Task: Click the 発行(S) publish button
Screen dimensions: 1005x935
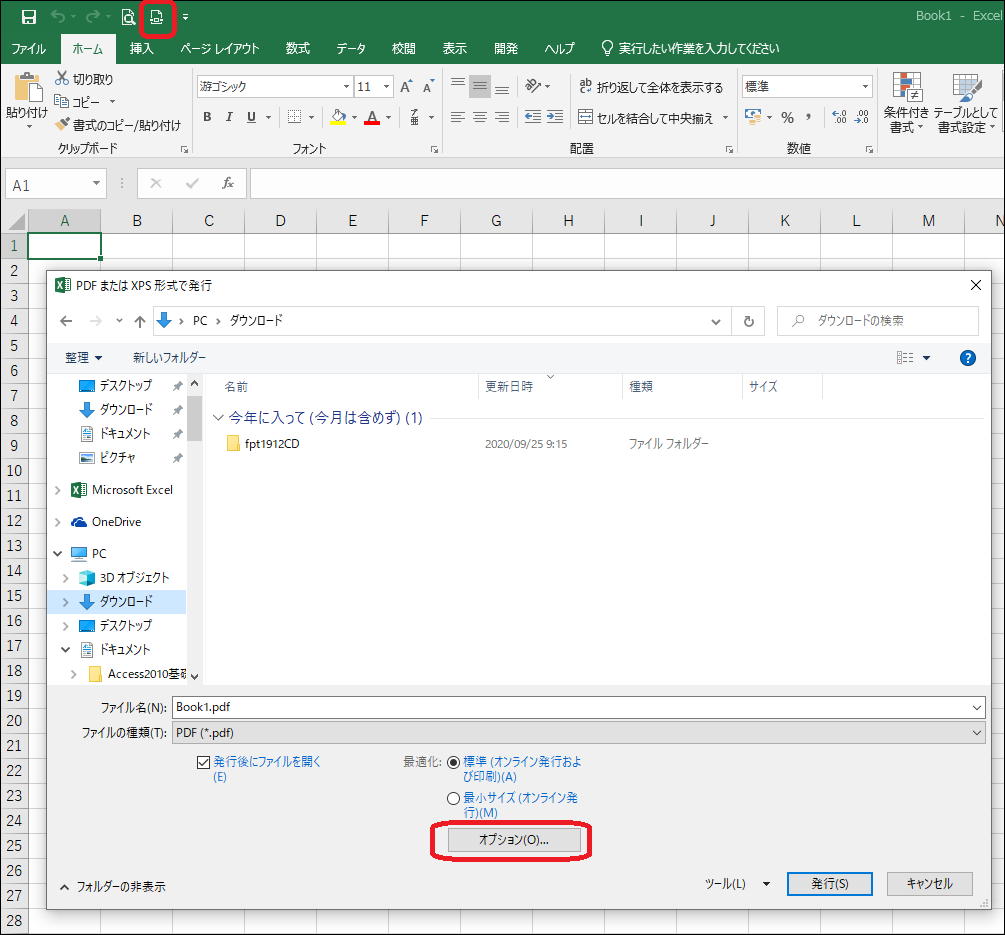Action: [x=829, y=884]
